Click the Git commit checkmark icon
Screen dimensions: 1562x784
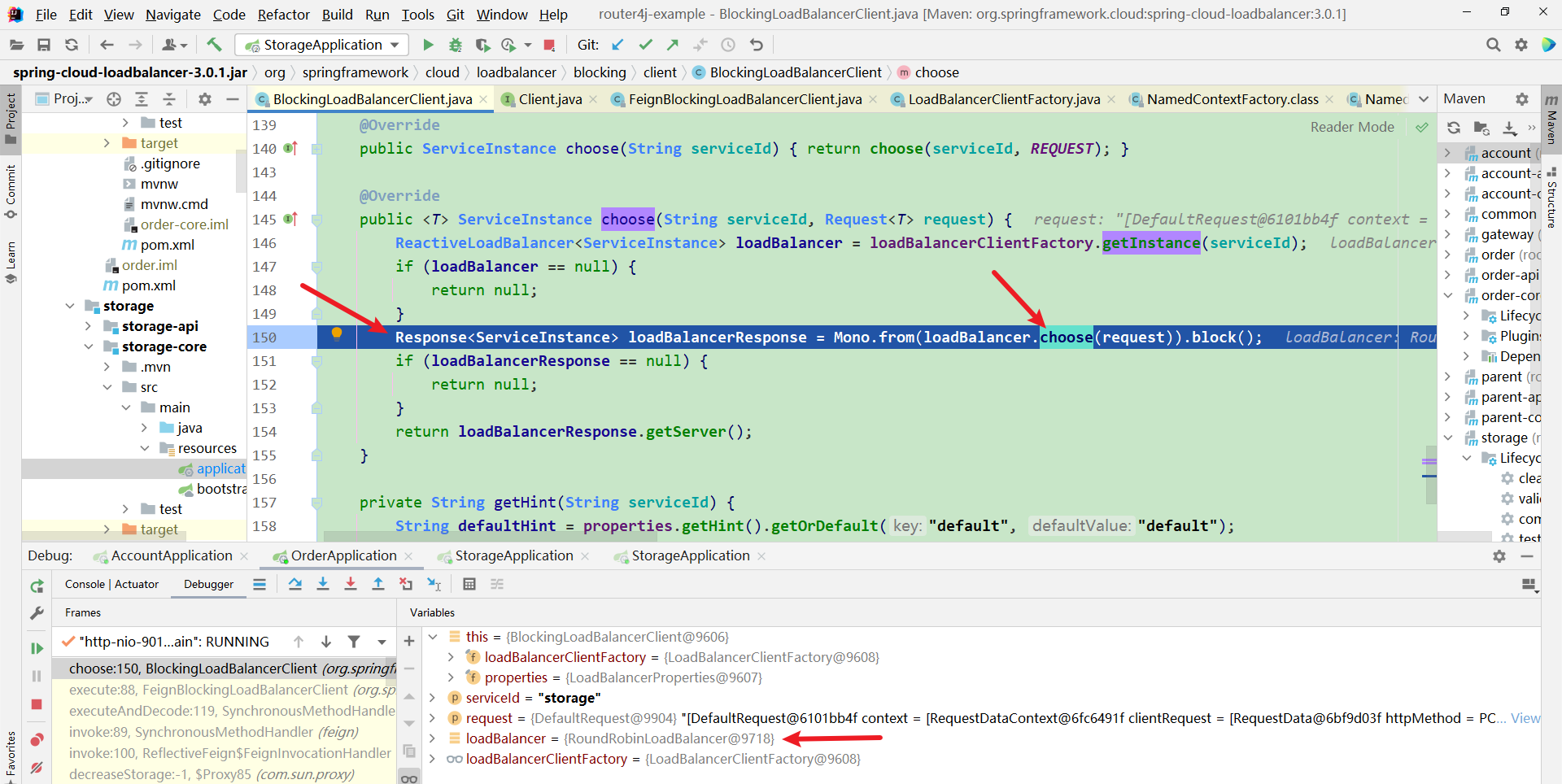point(645,45)
